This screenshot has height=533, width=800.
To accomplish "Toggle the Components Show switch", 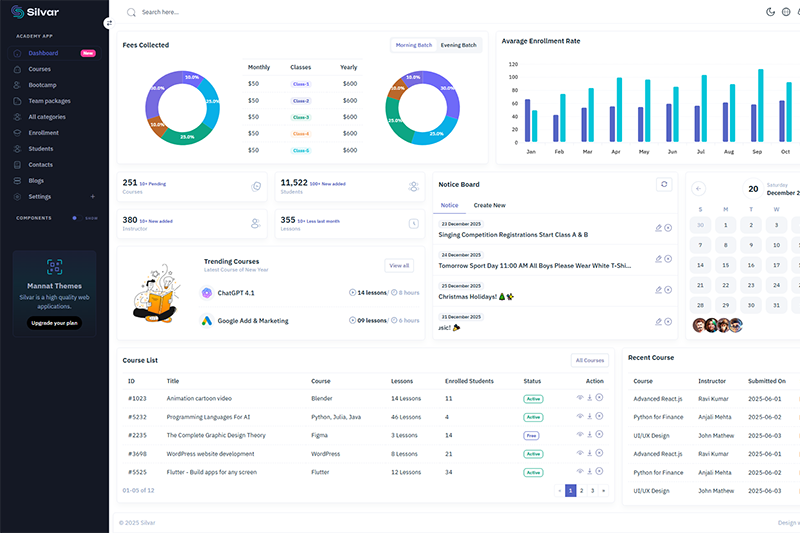I will 74,217.
